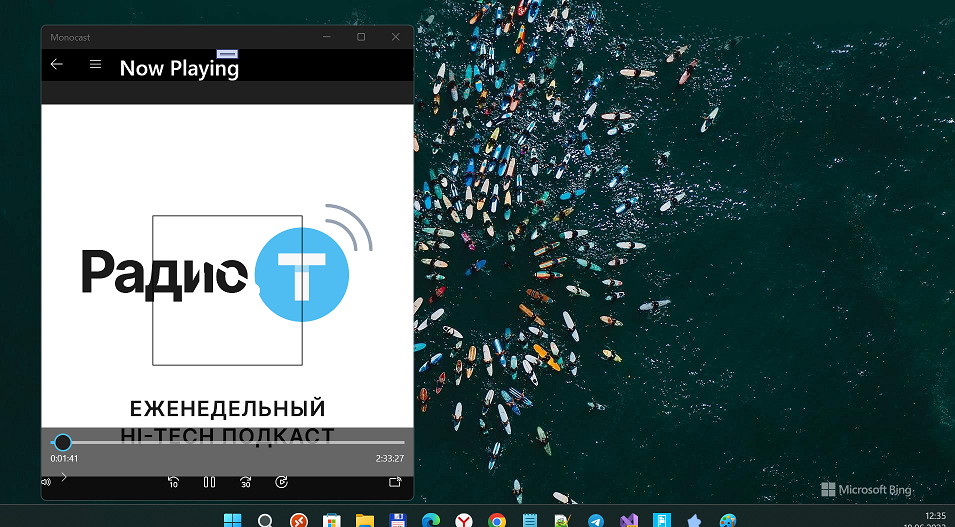Skip forward 30 seconds

(245, 482)
